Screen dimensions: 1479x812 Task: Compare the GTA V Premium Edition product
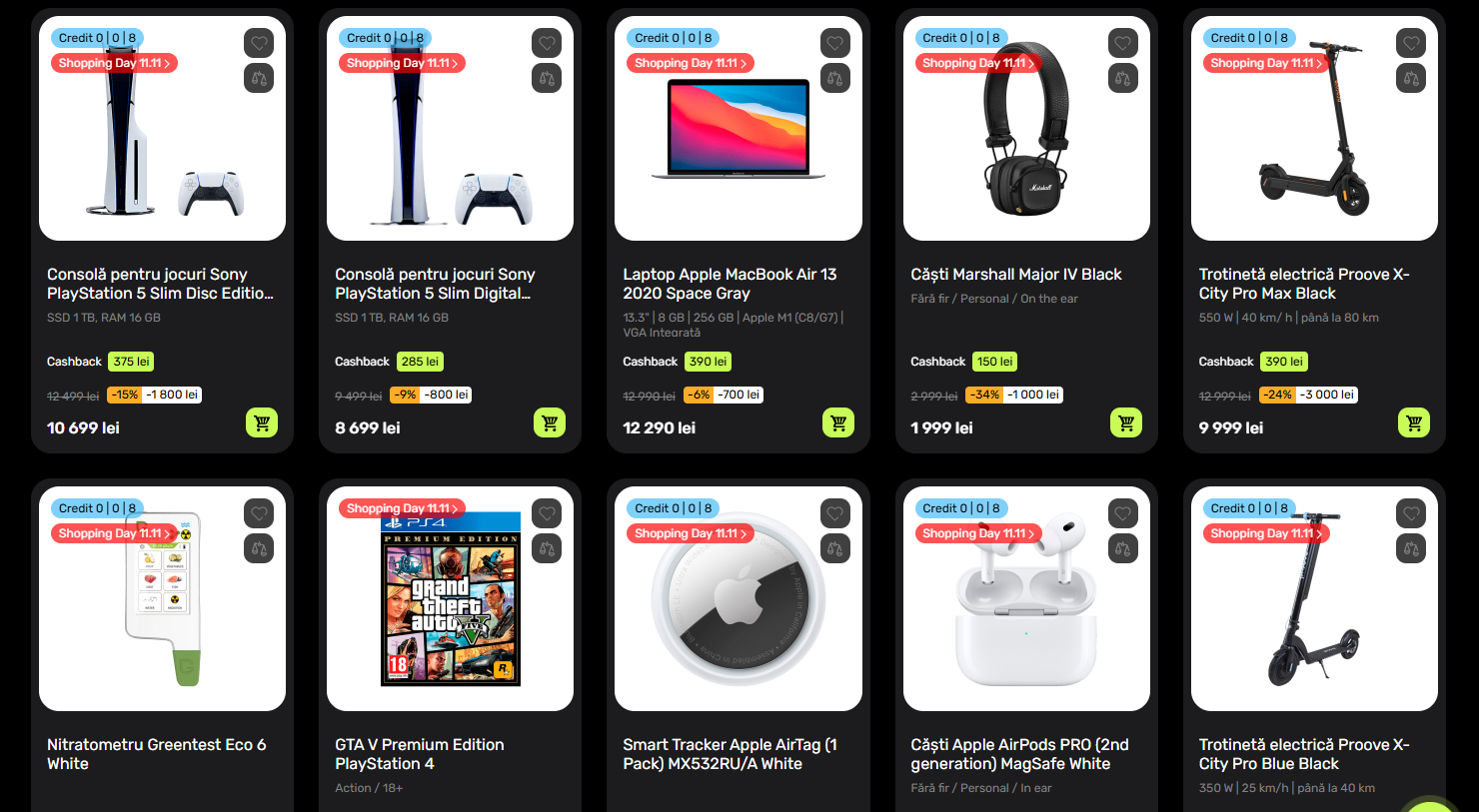pyautogui.click(x=547, y=548)
